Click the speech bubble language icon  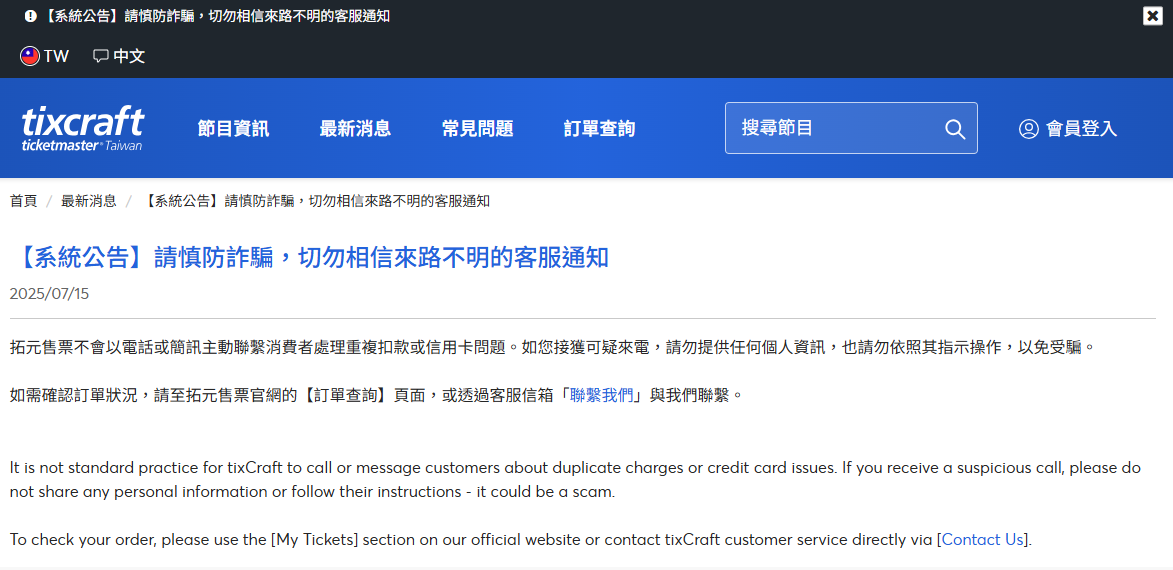point(100,56)
